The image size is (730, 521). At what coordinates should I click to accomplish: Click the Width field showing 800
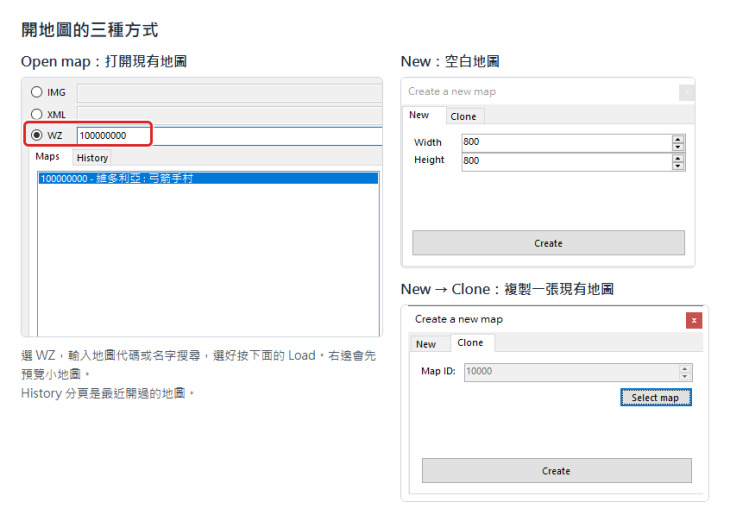tap(567, 142)
